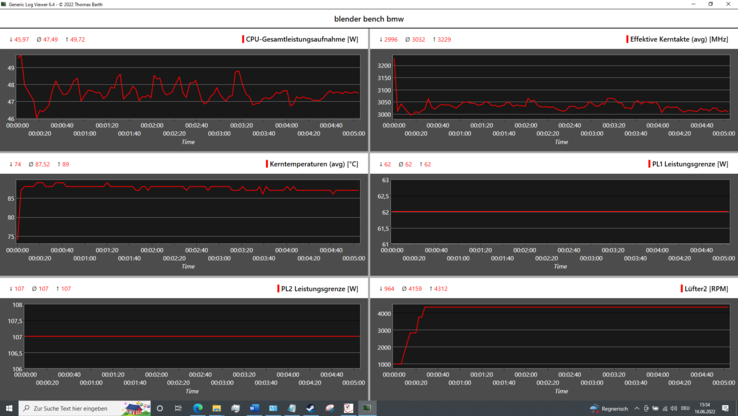Click the blender bench bmw heading
Viewport: 738px width, 416px height.
(369, 19)
